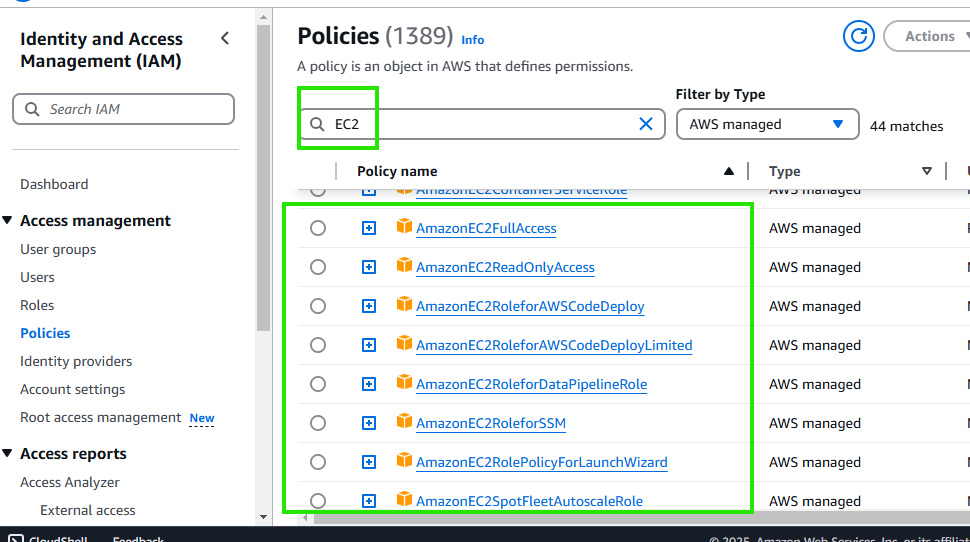
Task: Open the Filter by Type dropdown
Action: 767,124
